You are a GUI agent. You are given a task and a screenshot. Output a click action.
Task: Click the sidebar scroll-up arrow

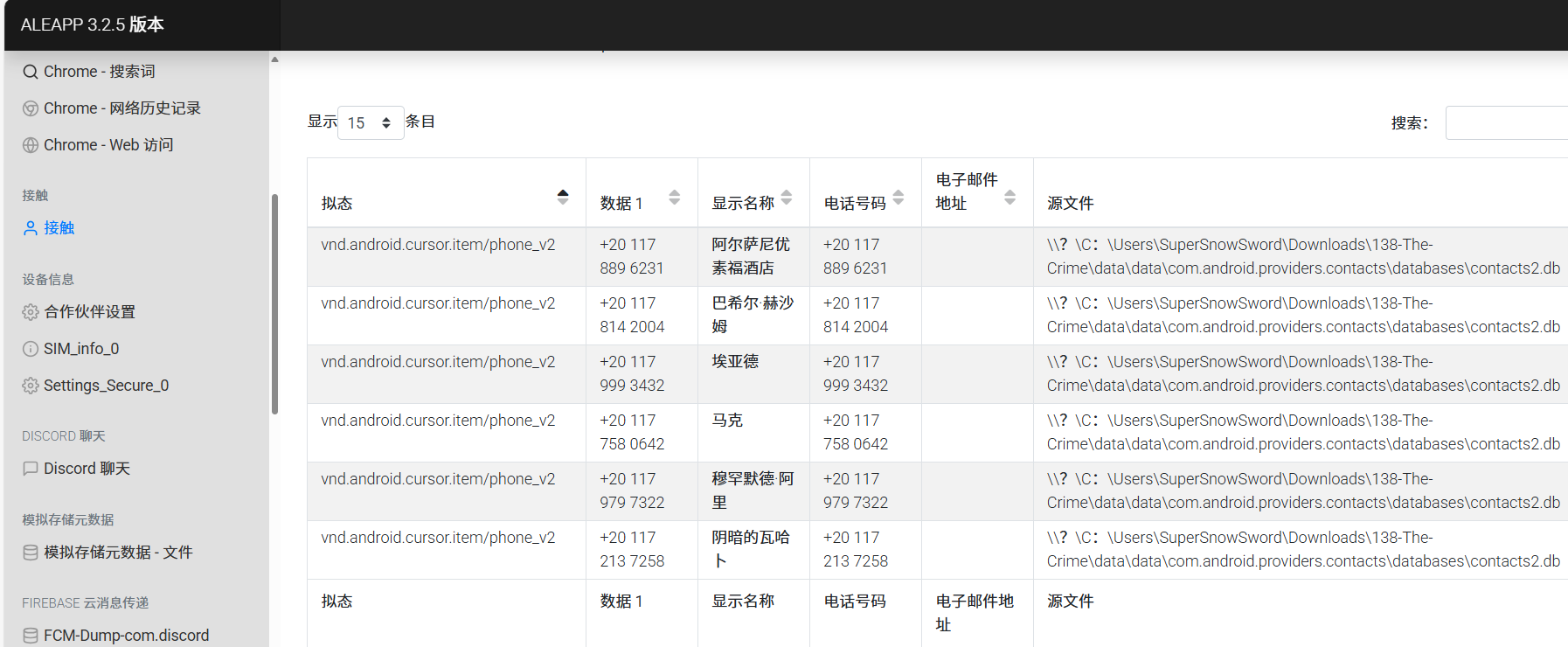pos(274,59)
